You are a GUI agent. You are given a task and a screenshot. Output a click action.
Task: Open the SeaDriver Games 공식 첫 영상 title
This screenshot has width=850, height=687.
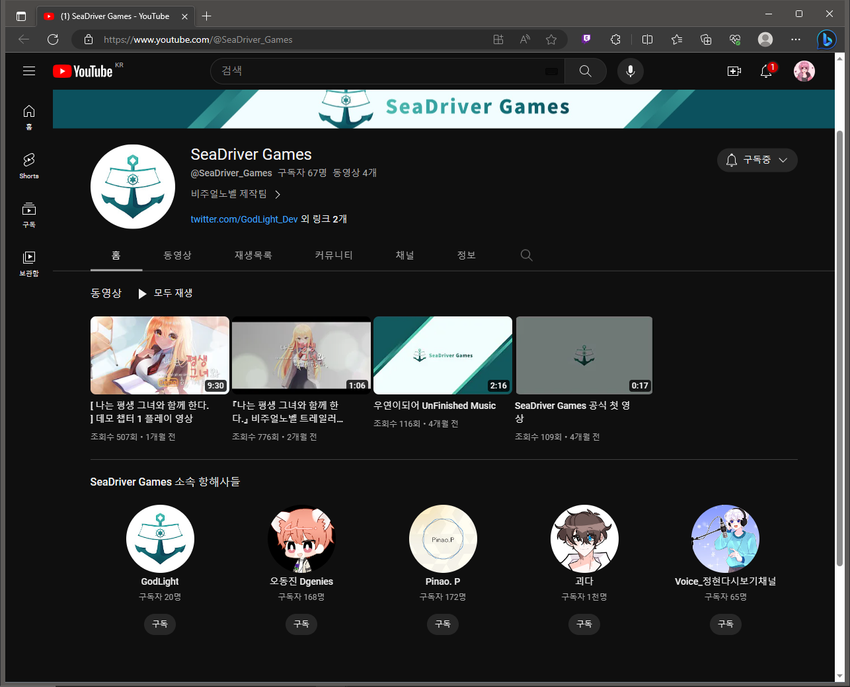(572, 412)
